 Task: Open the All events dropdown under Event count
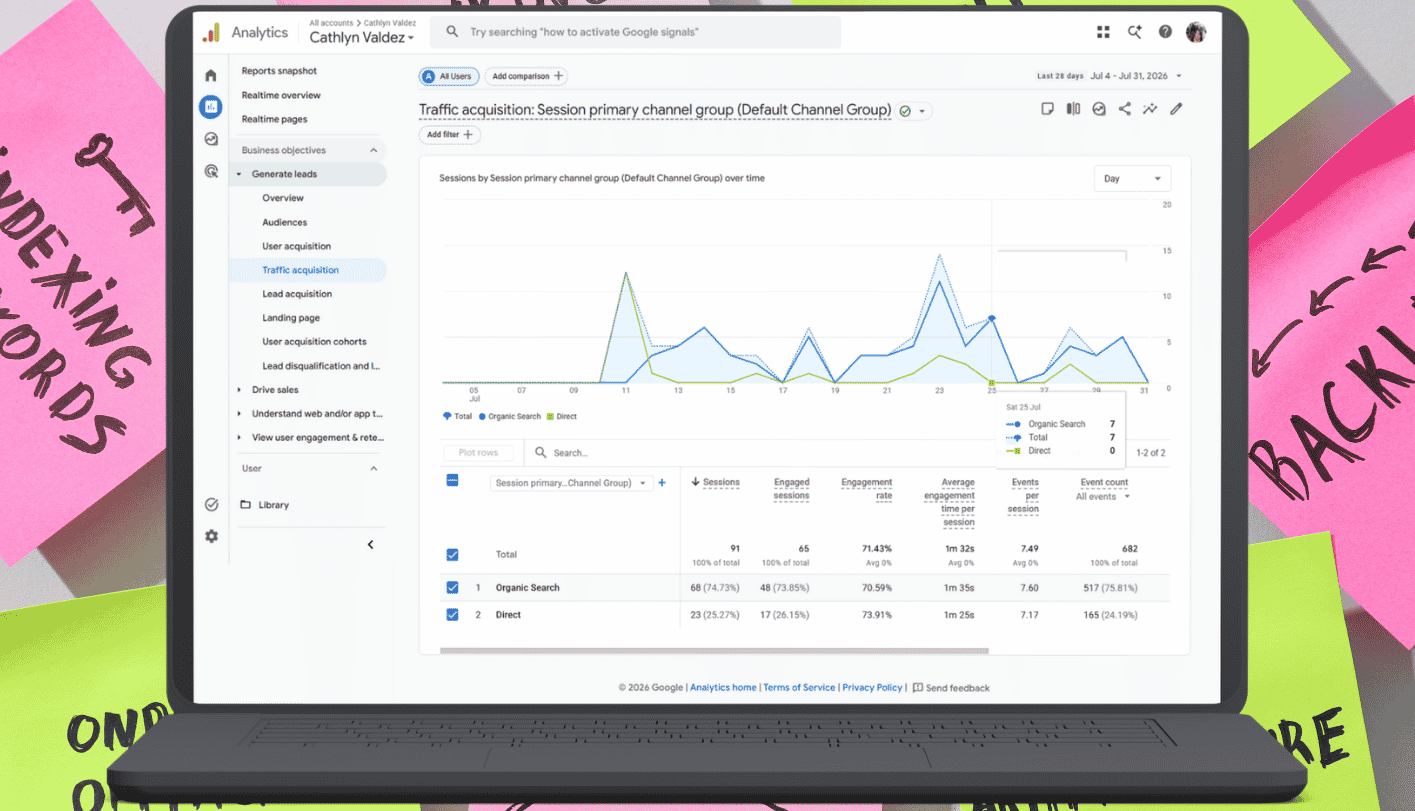click(x=1104, y=497)
